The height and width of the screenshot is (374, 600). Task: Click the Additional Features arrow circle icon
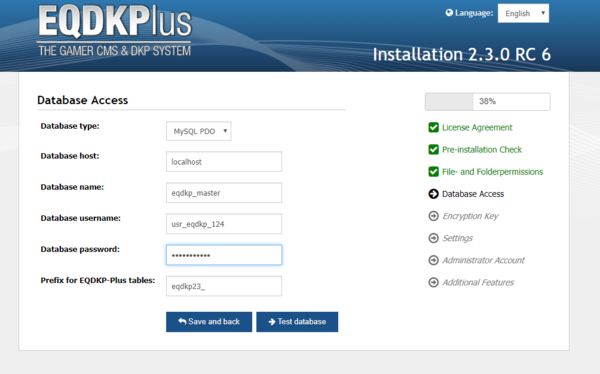[x=433, y=283]
